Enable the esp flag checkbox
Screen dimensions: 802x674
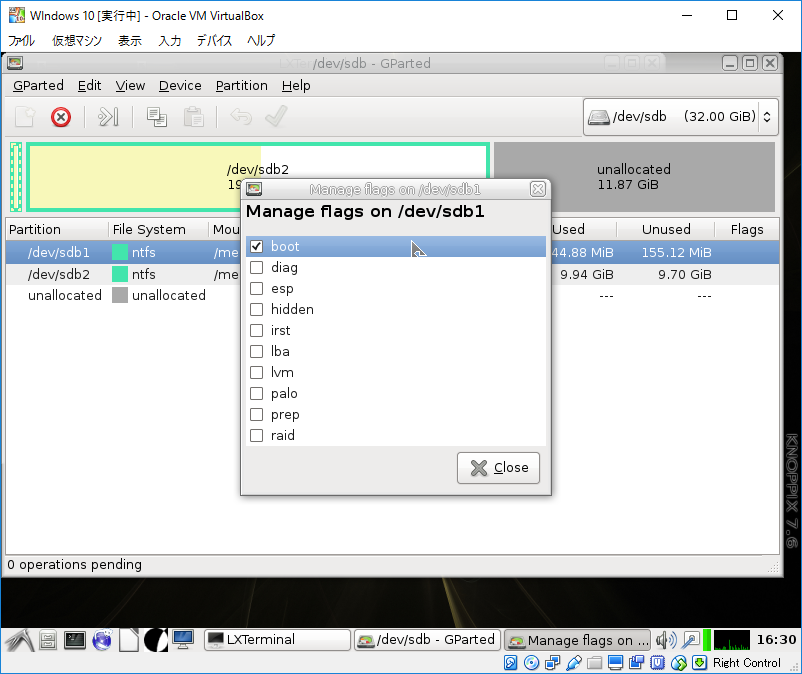point(256,288)
